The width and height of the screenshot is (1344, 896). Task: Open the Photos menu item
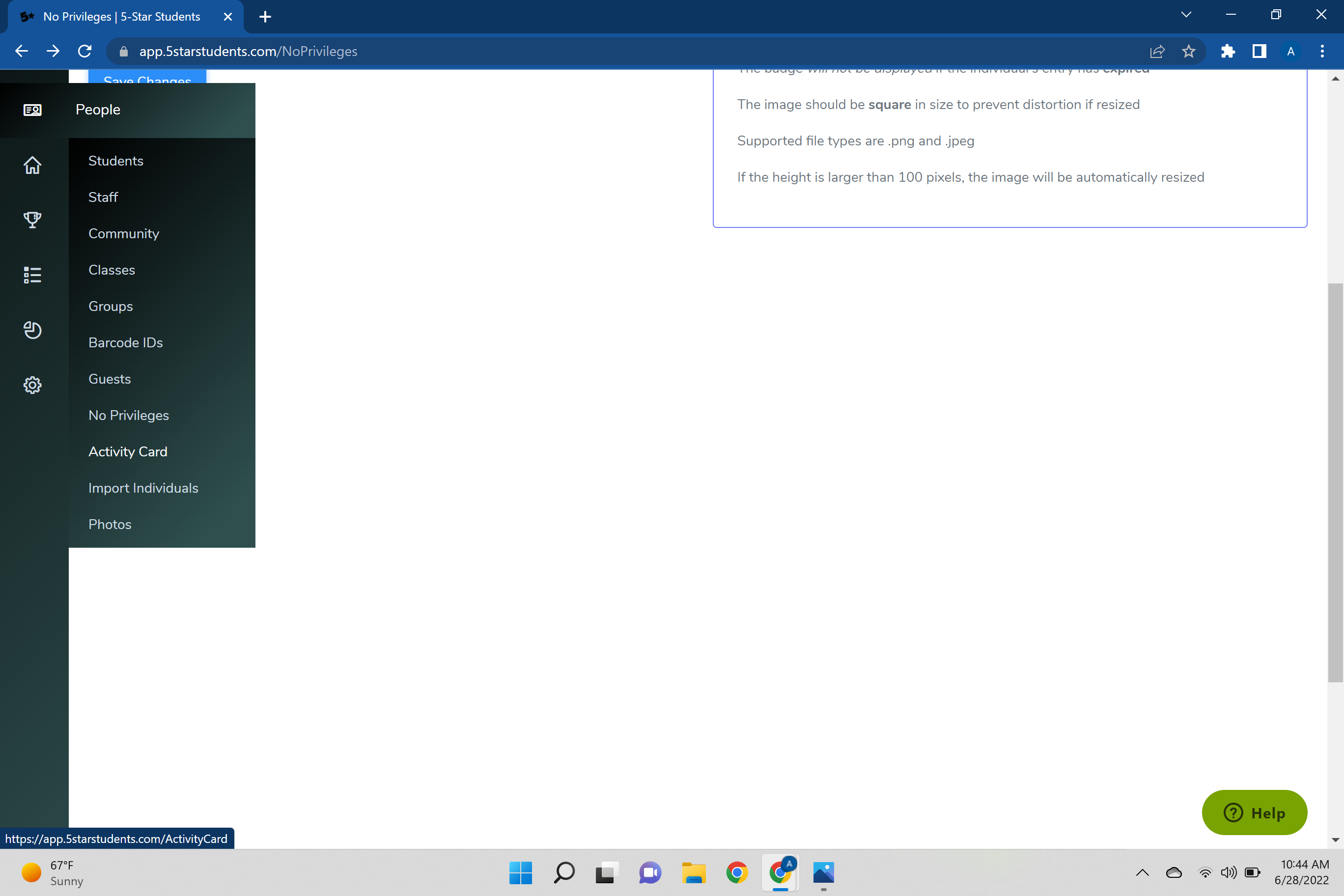click(110, 524)
